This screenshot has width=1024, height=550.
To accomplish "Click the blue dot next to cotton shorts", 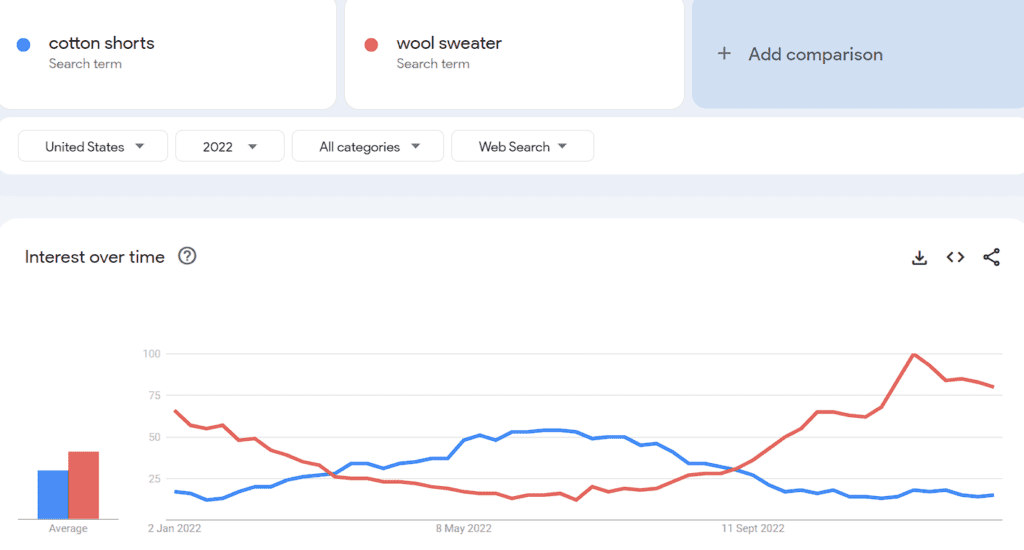I will [24, 45].
